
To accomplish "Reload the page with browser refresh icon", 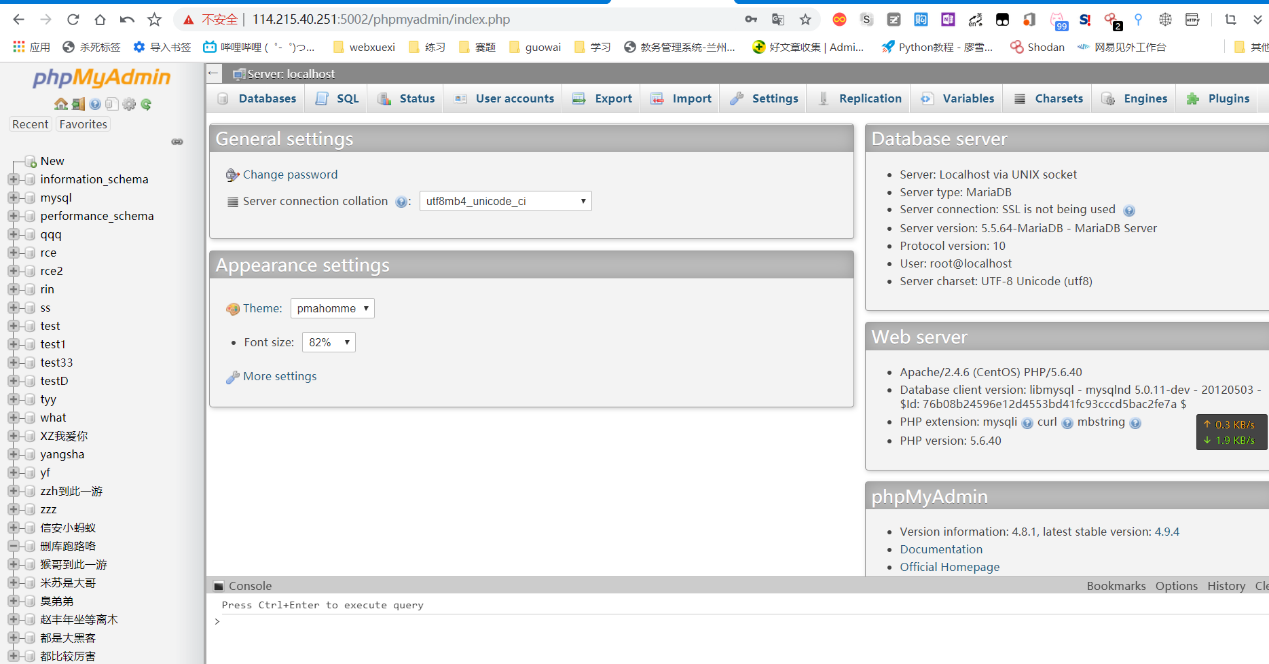I will (x=72, y=19).
